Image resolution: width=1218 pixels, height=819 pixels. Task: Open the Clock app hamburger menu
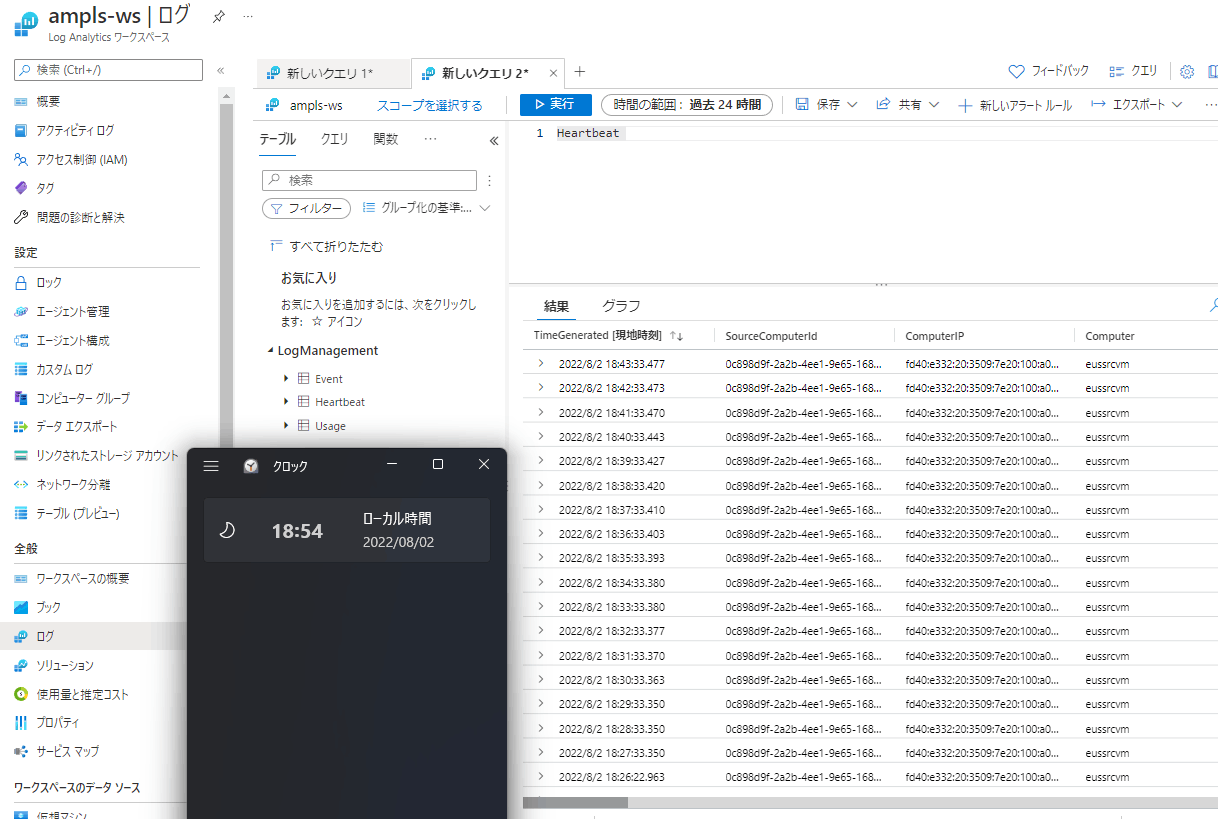pyautogui.click(x=211, y=466)
